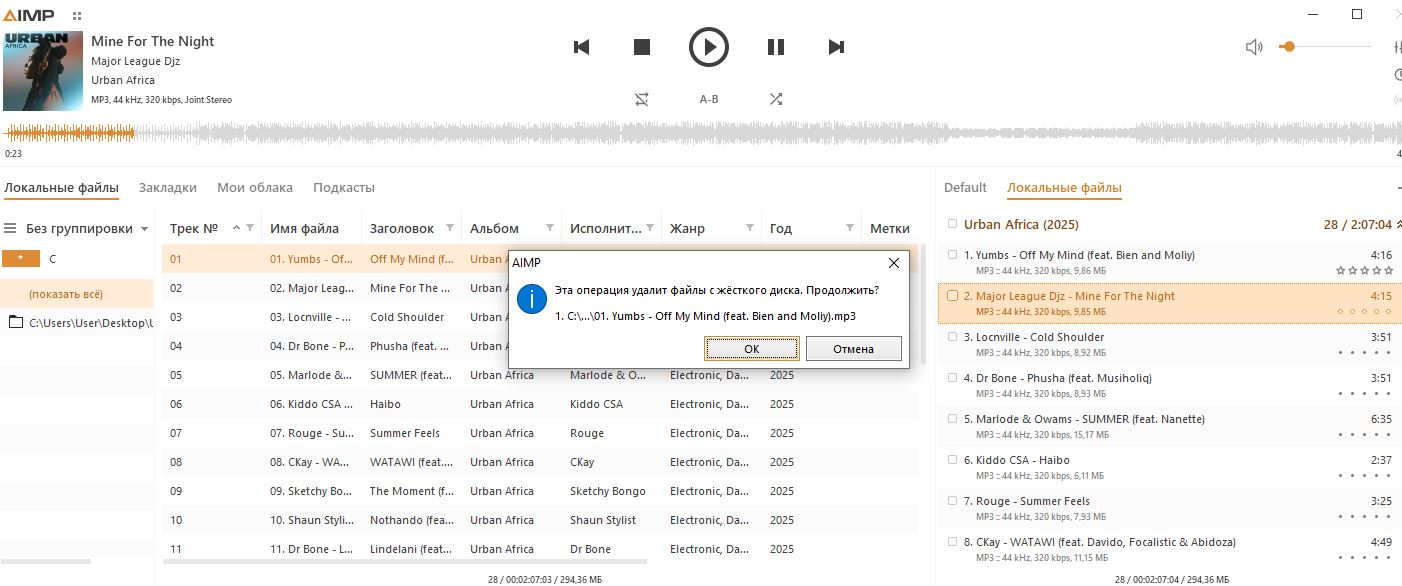Check the box for 7. Rouge - Summer Feels
The image size is (1402, 586).
coord(953,501)
